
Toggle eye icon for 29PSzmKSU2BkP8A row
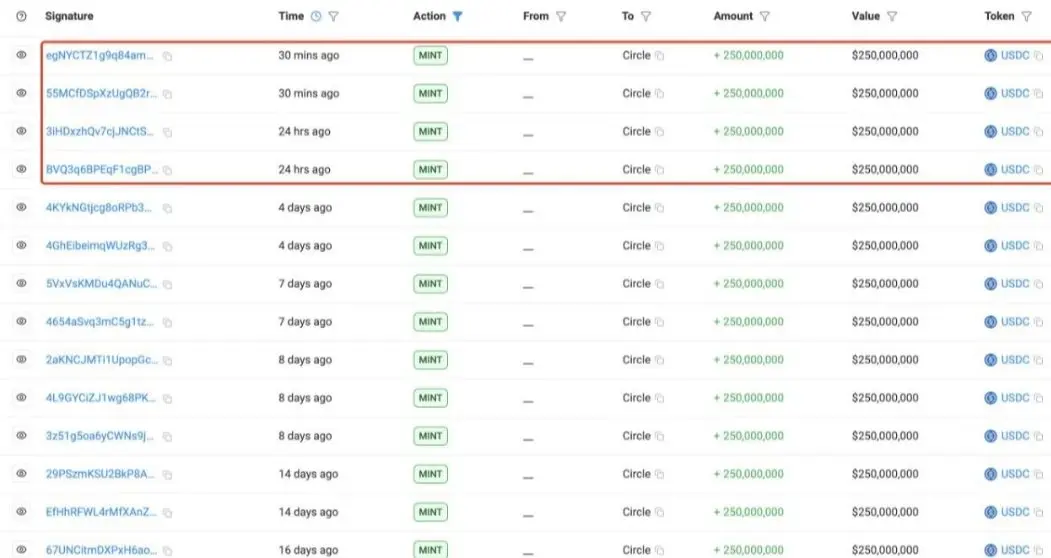(x=22, y=474)
